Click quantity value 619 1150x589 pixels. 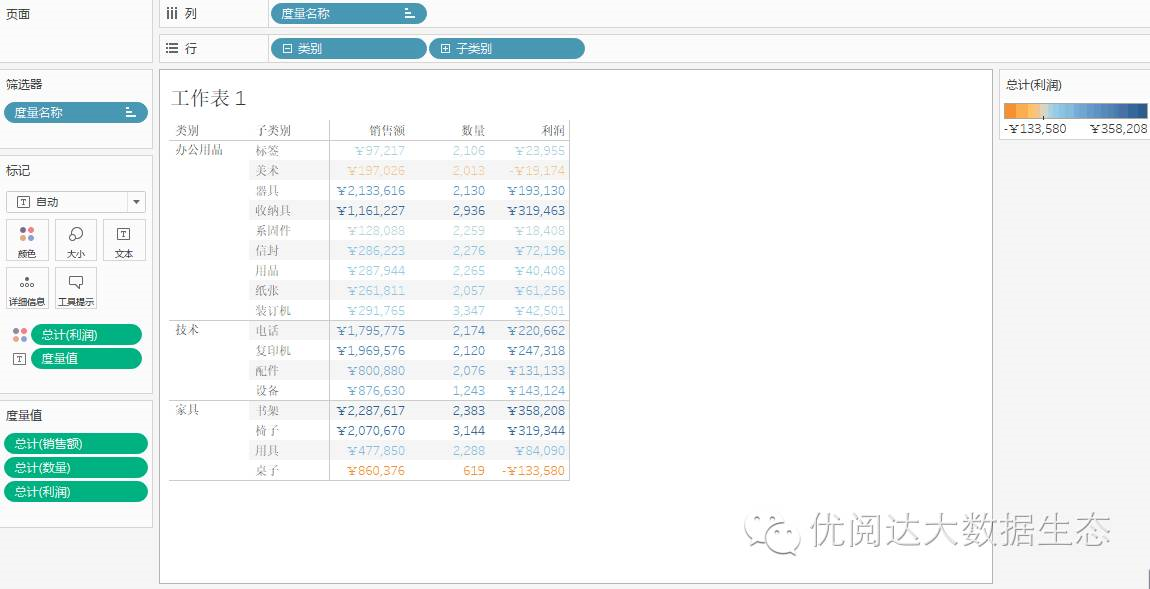click(474, 470)
